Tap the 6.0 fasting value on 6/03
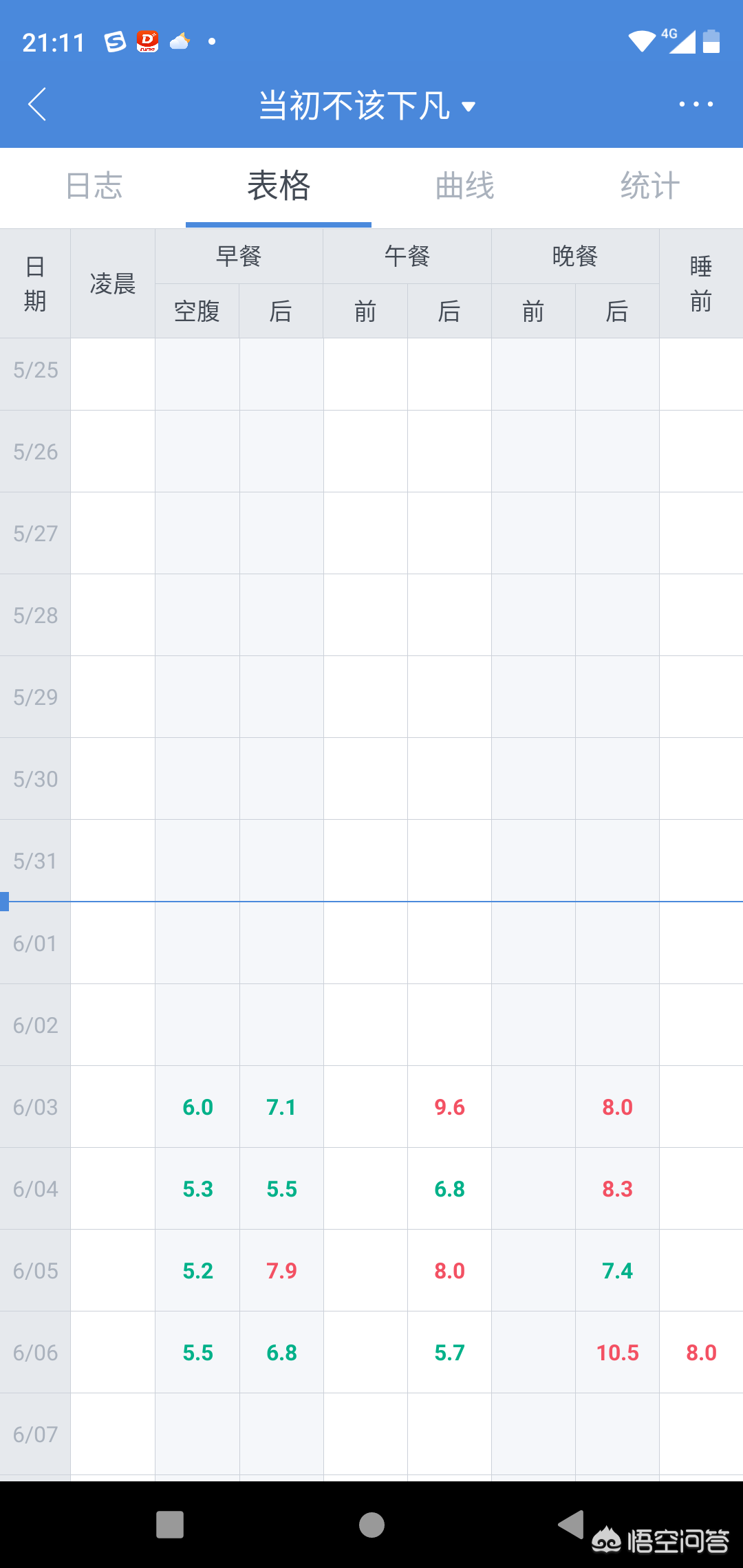 pyautogui.click(x=197, y=1107)
